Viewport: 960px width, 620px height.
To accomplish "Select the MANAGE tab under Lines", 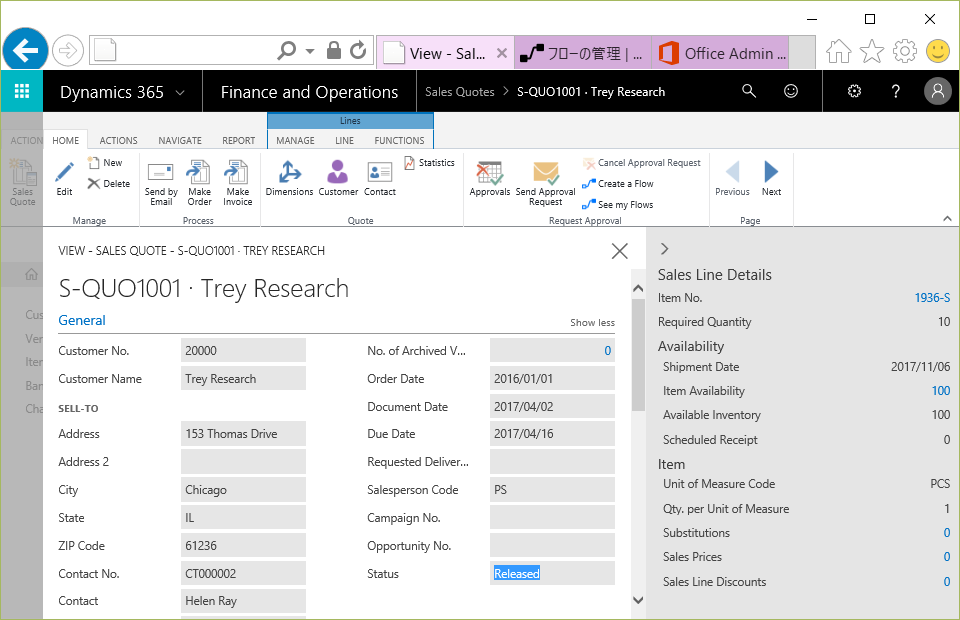I will 295,140.
